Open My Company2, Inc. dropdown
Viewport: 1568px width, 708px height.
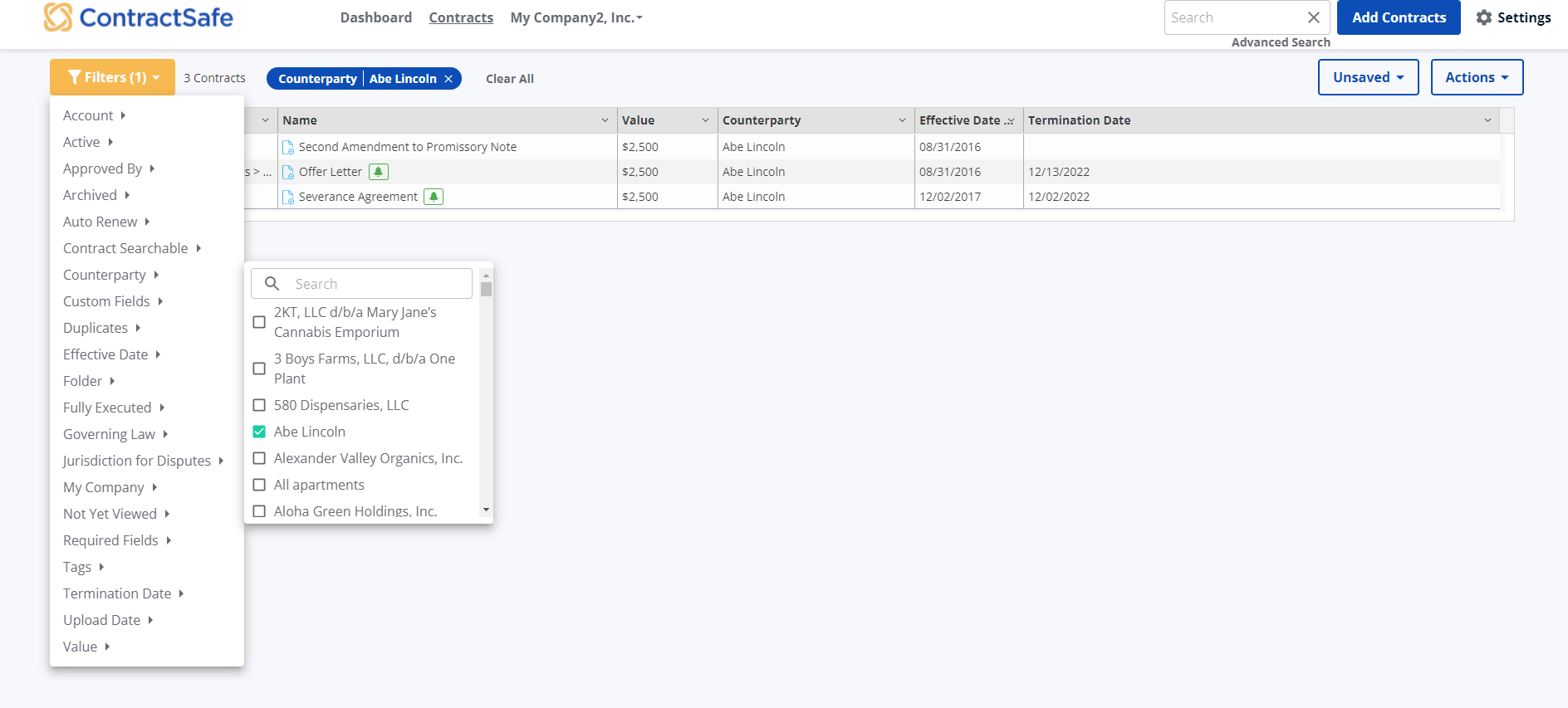576,17
